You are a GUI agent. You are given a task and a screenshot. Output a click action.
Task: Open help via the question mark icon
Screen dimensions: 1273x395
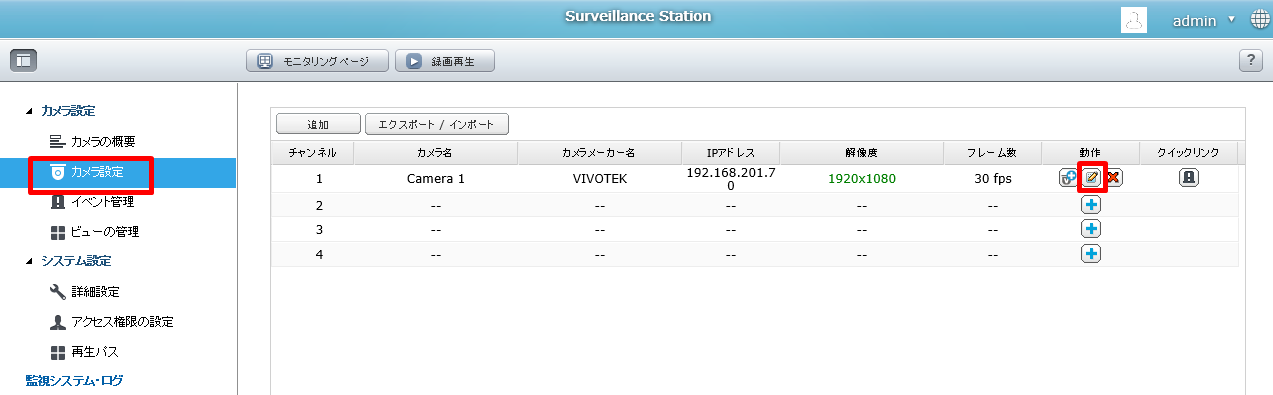[1250, 61]
